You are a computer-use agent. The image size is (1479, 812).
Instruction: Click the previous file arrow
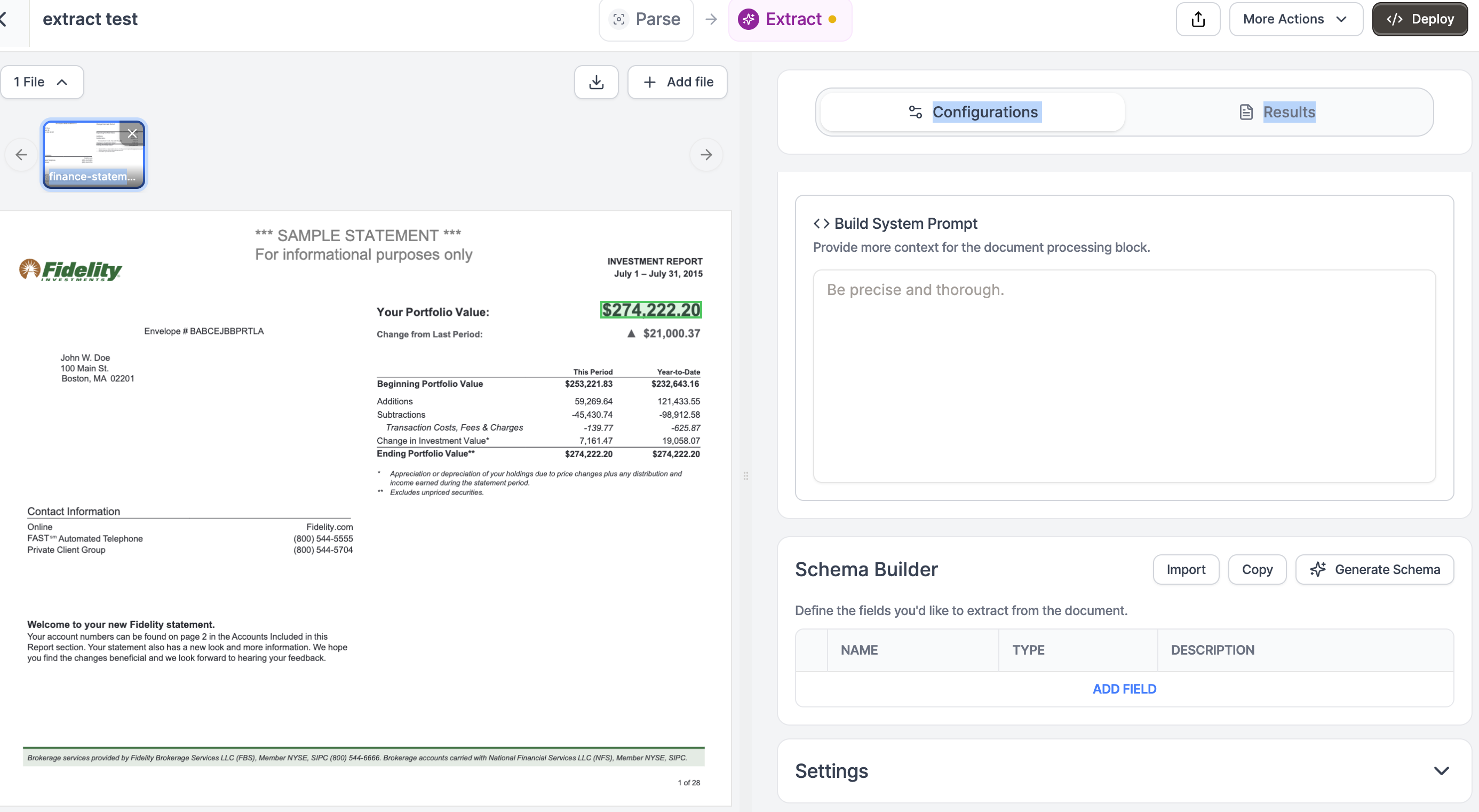(21, 155)
